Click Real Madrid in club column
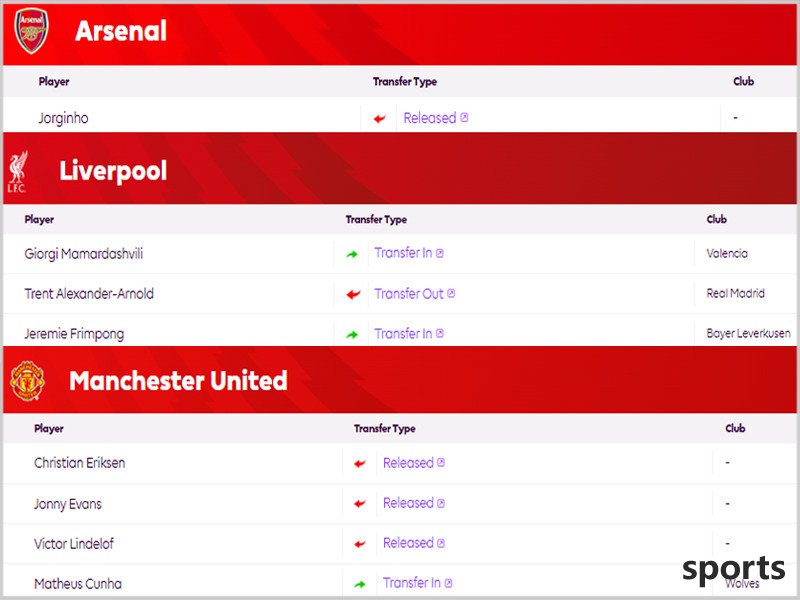800x600 pixels. tap(735, 293)
